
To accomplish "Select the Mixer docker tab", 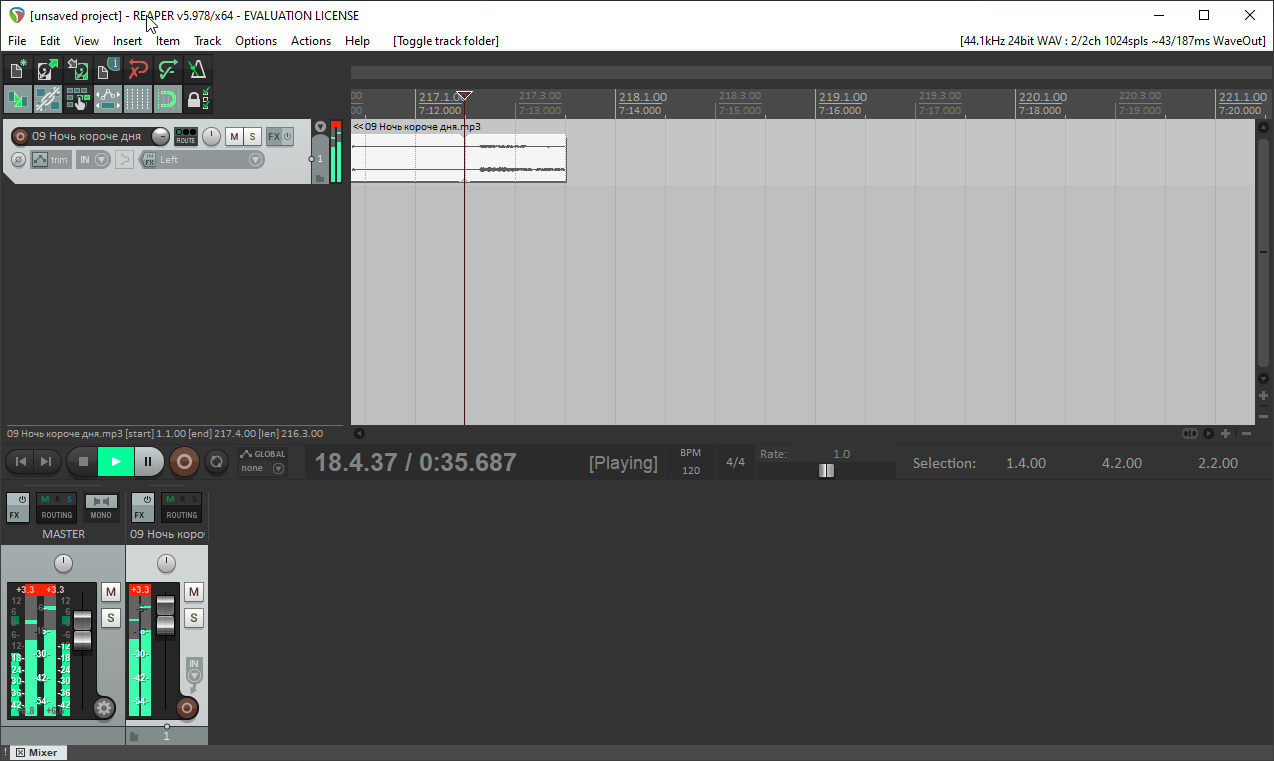I will (x=36, y=753).
